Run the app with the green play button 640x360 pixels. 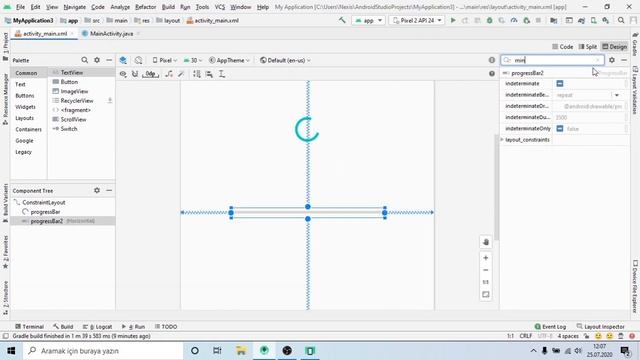click(x=453, y=20)
